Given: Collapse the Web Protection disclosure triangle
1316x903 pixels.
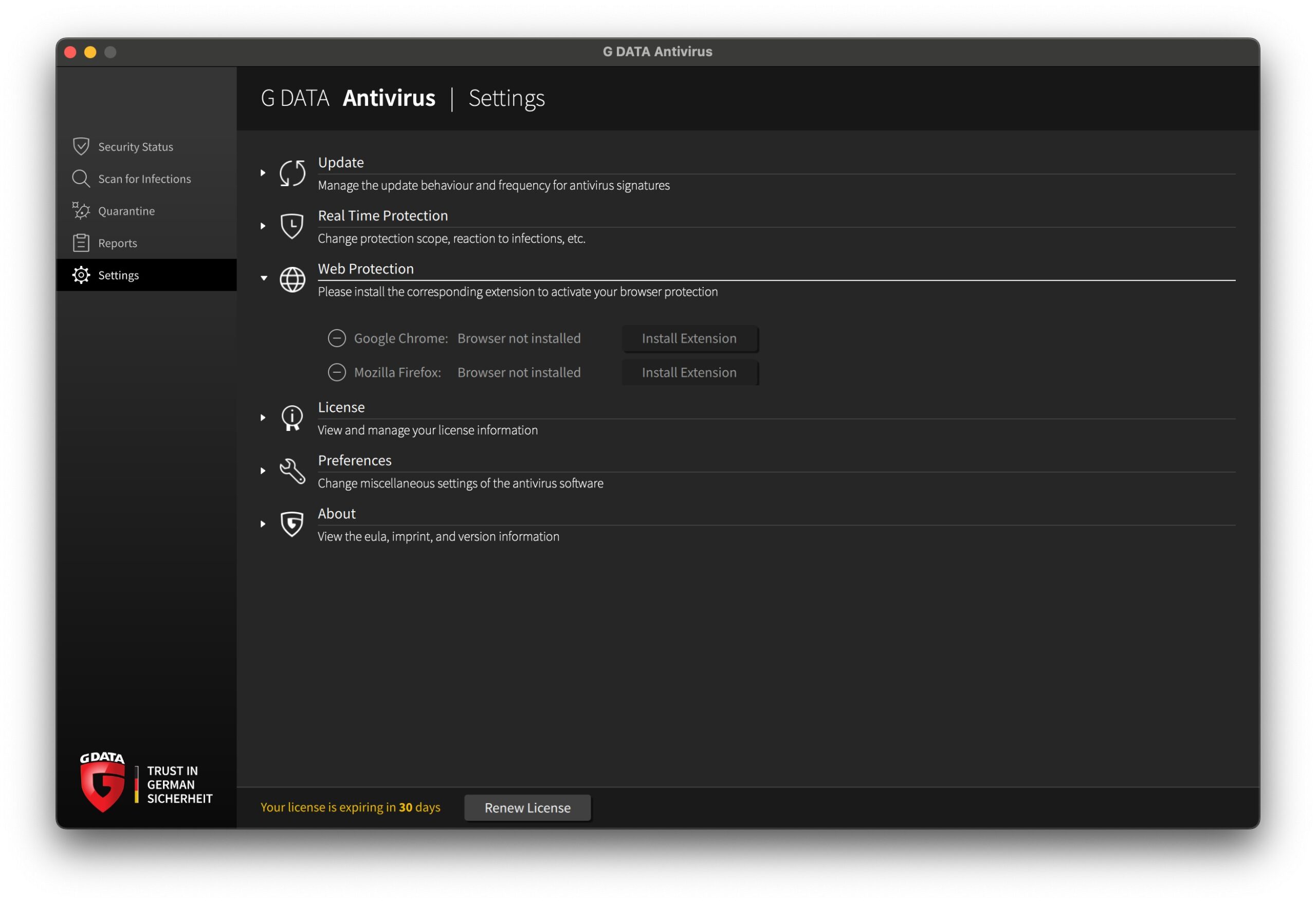Looking at the screenshot, I should (x=264, y=278).
